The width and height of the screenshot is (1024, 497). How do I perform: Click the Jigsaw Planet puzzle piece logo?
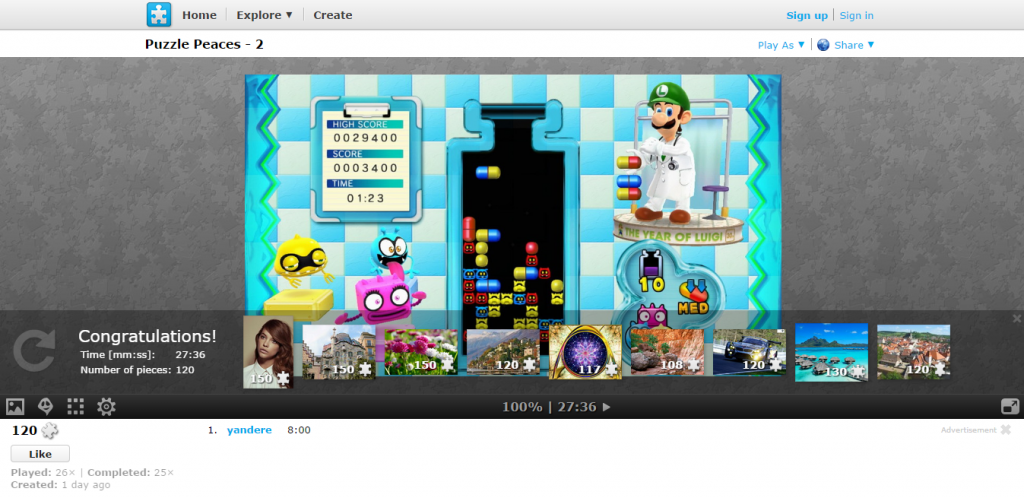point(159,14)
